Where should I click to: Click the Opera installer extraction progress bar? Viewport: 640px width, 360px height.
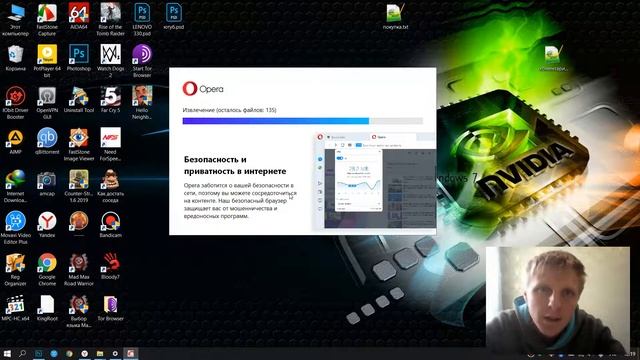pos(302,121)
